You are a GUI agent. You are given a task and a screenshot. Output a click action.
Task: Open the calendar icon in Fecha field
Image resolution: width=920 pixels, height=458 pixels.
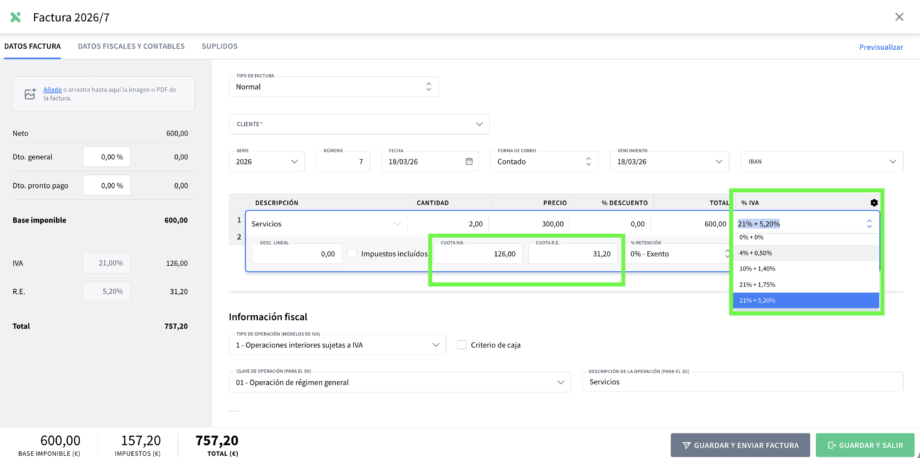[x=470, y=161]
